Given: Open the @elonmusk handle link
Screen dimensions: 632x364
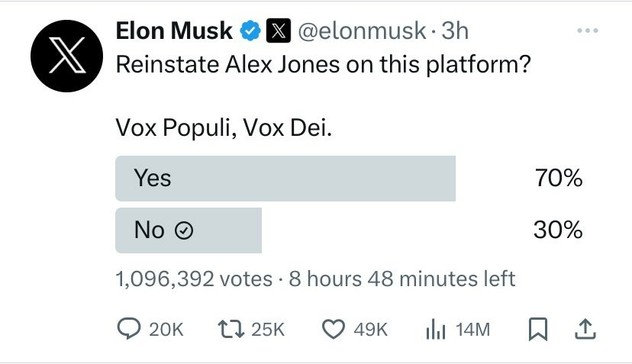Looking at the screenshot, I should click(x=362, y=31).
